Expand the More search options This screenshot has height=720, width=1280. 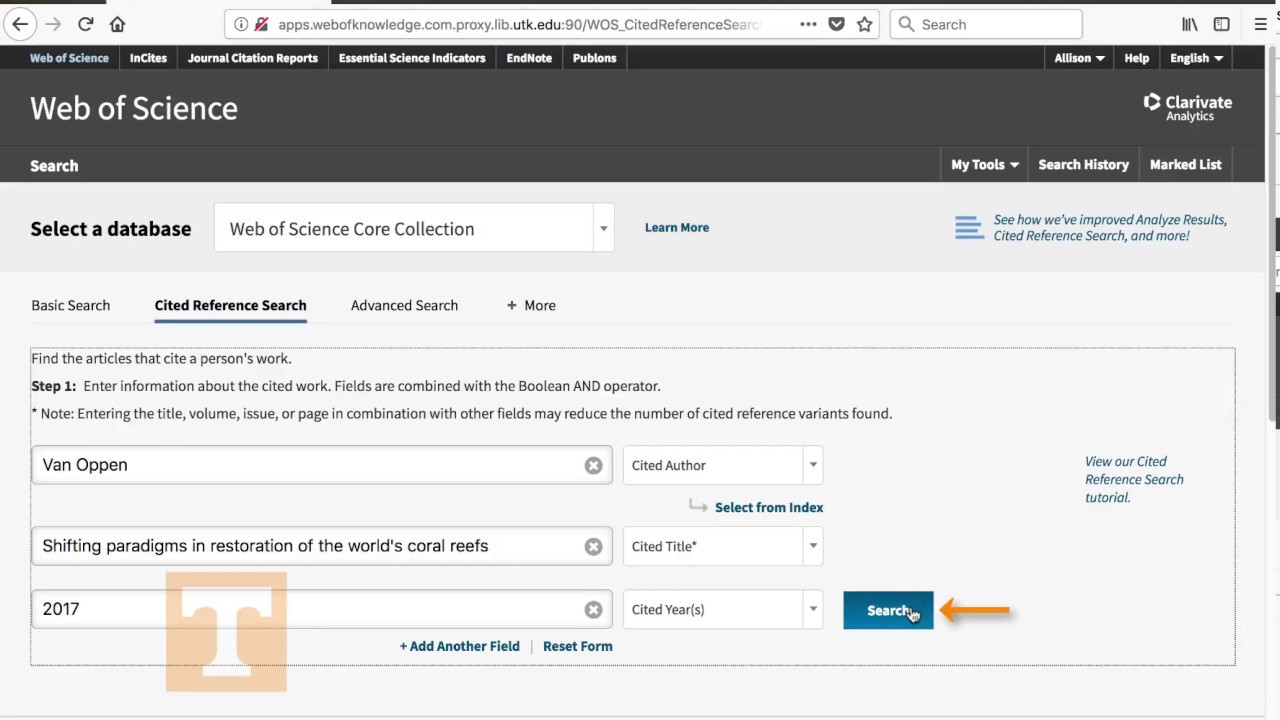531,305
